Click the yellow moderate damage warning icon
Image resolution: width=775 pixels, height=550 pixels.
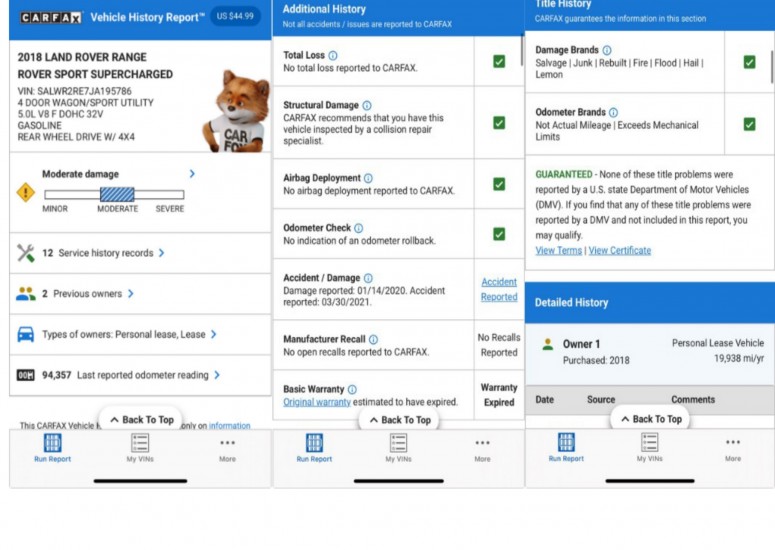tap(26, 192)
